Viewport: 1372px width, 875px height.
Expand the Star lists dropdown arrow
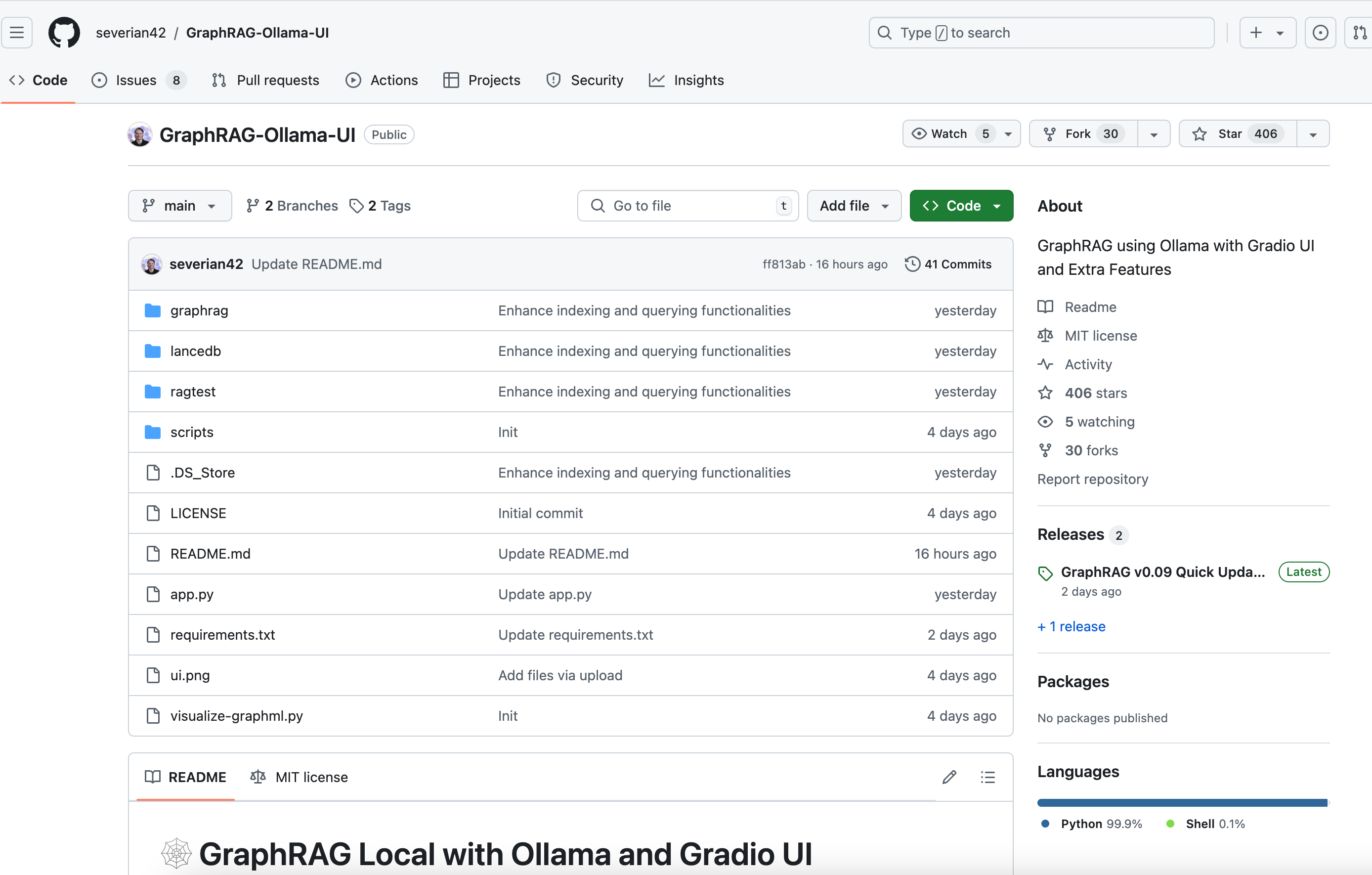(1313, 134)
